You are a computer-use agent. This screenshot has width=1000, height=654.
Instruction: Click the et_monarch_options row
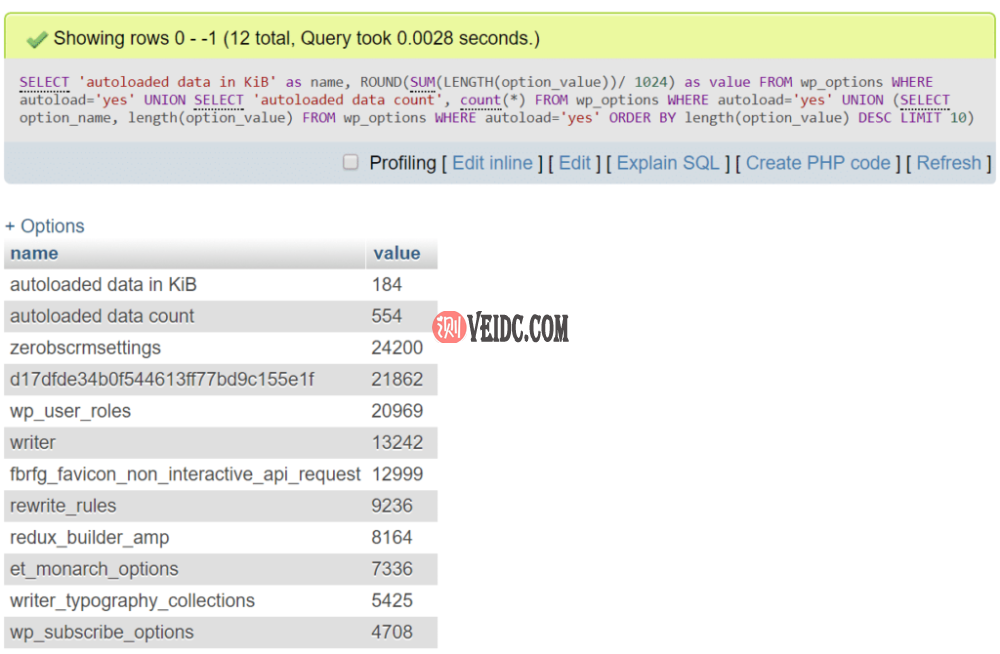94,569
